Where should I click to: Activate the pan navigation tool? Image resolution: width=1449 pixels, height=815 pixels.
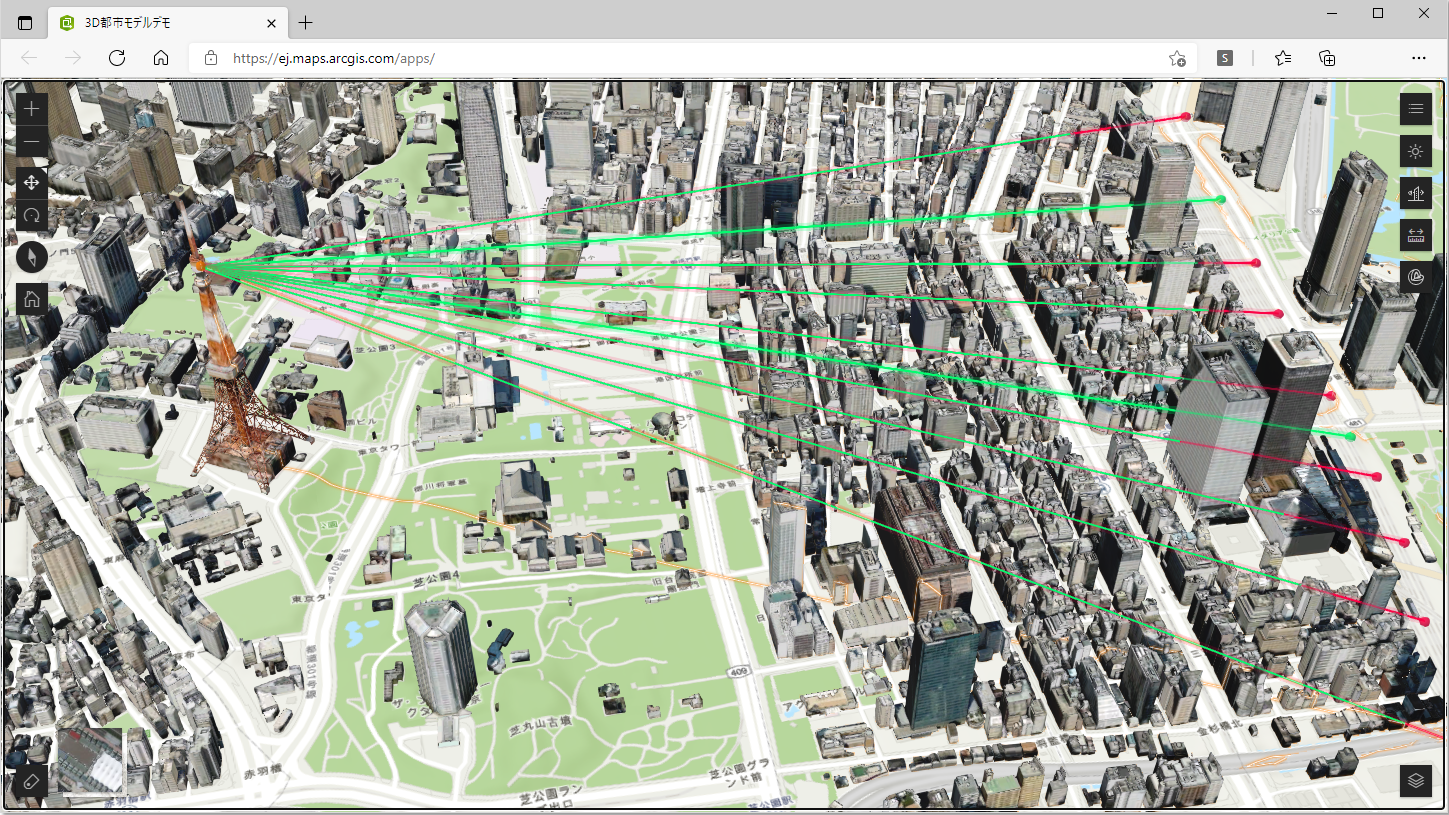tap(32, 182)
